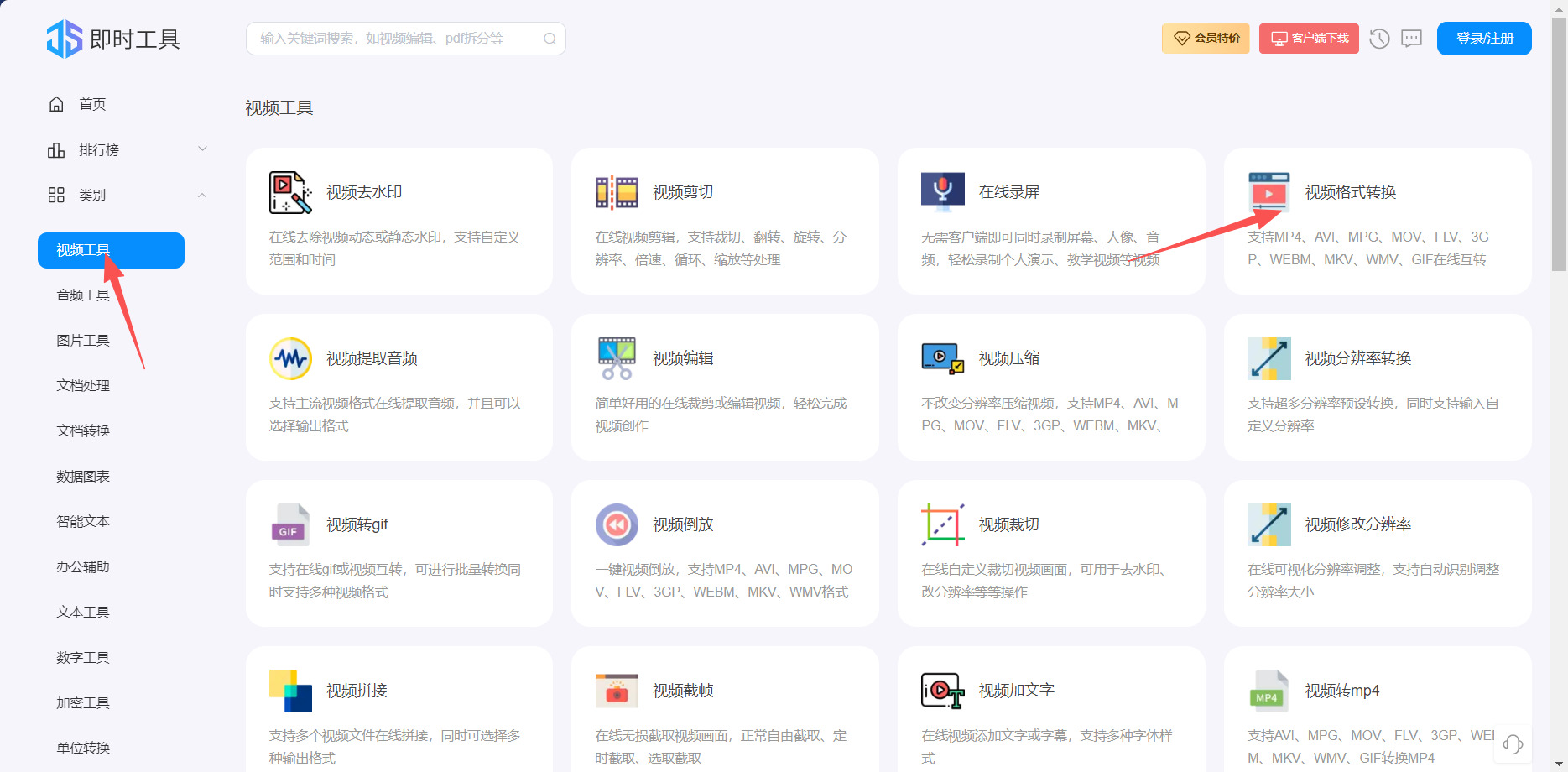Focus the keyword search input field
Image resolution: width=1568 pixels, height=772 pixels.
click(406, 39)
